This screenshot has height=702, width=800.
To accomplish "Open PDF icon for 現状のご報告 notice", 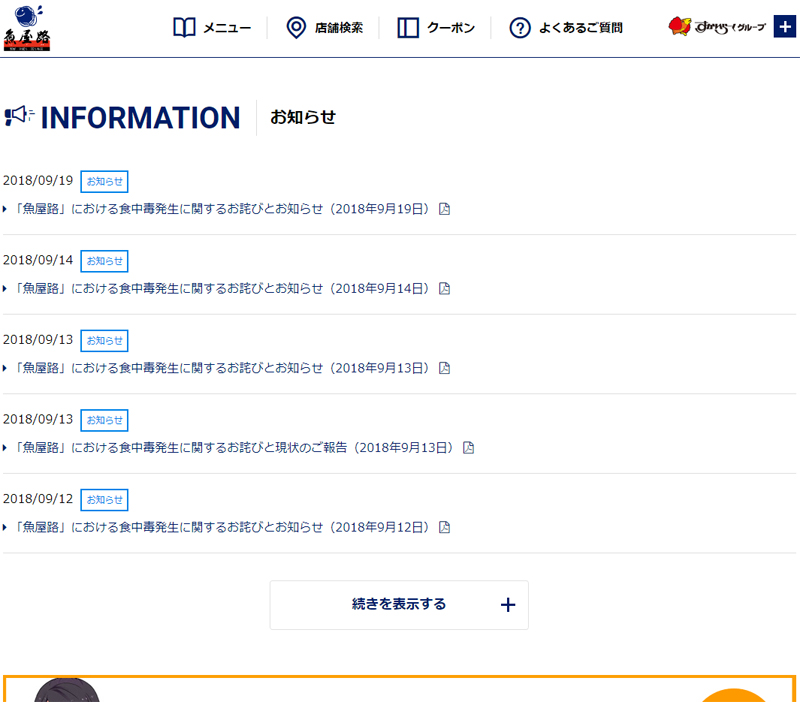I will pyautogui.click(x=468, y=448).
